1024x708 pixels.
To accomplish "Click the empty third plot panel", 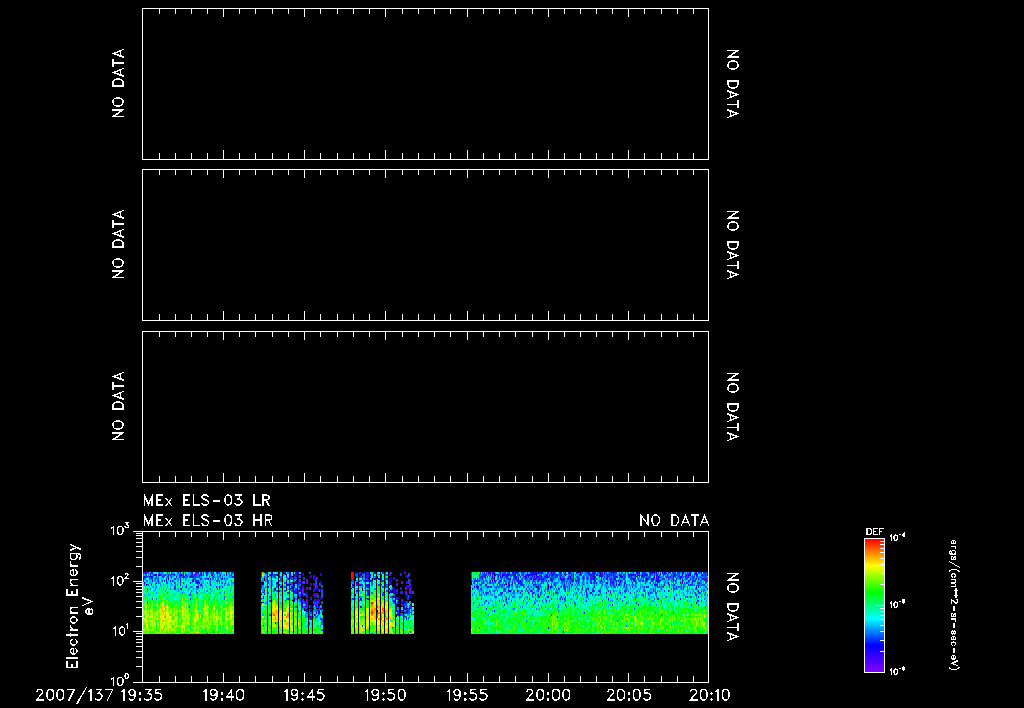I will 425,407.
